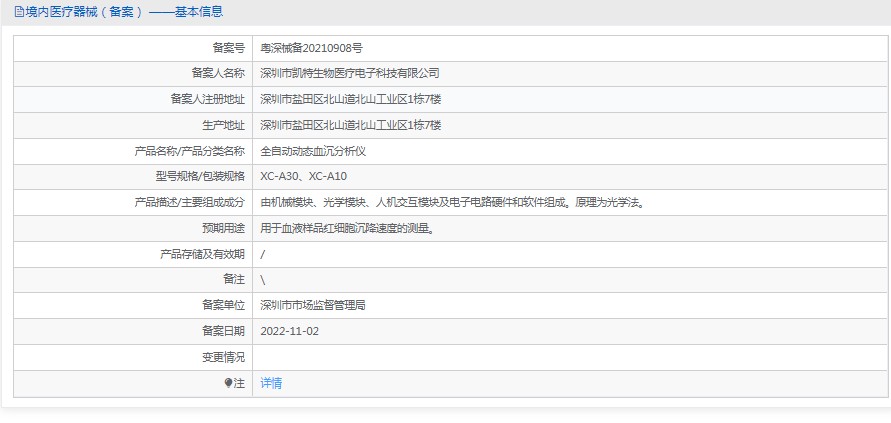Select the product name 全自动动态血沉分析仪

[313, 151]
